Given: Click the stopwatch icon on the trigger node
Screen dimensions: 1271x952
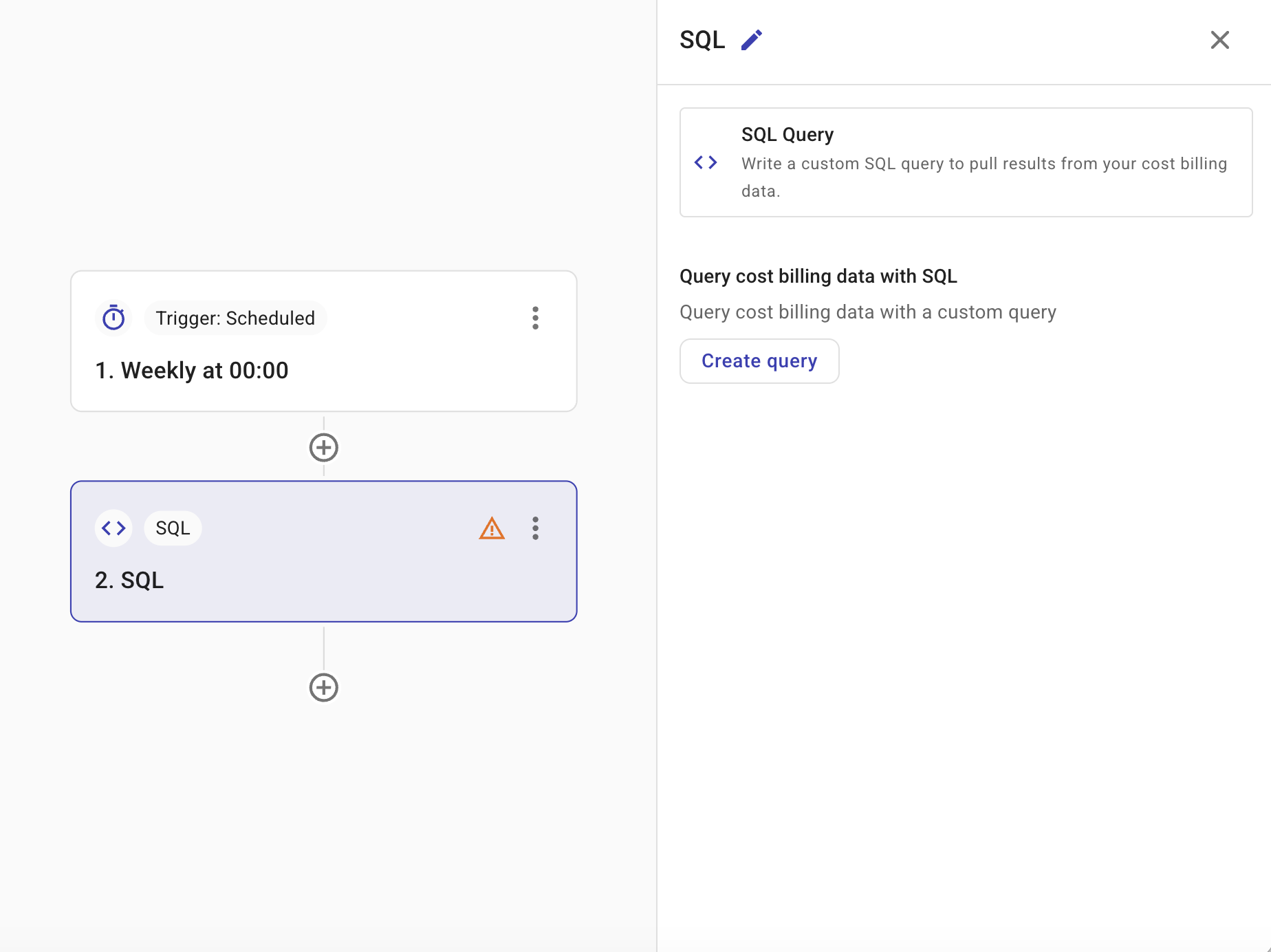Looking at the screenshot, I should click(x=113, y=318).
